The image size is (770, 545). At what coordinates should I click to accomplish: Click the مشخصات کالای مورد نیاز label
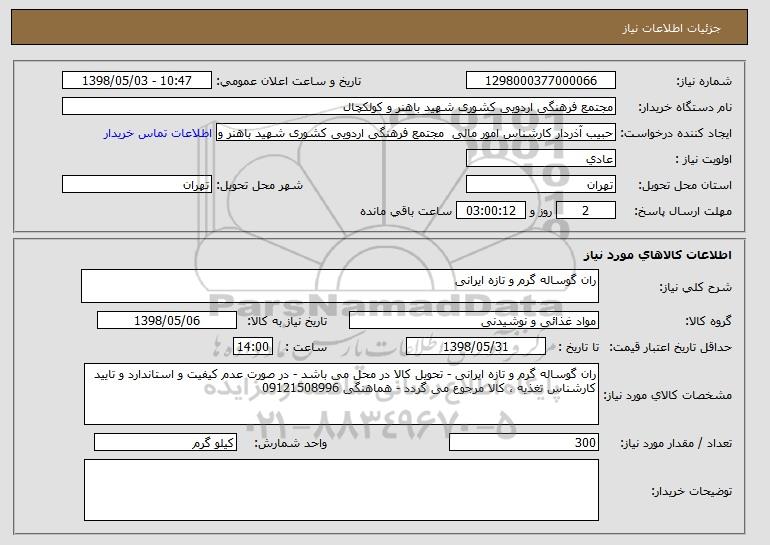667,395
